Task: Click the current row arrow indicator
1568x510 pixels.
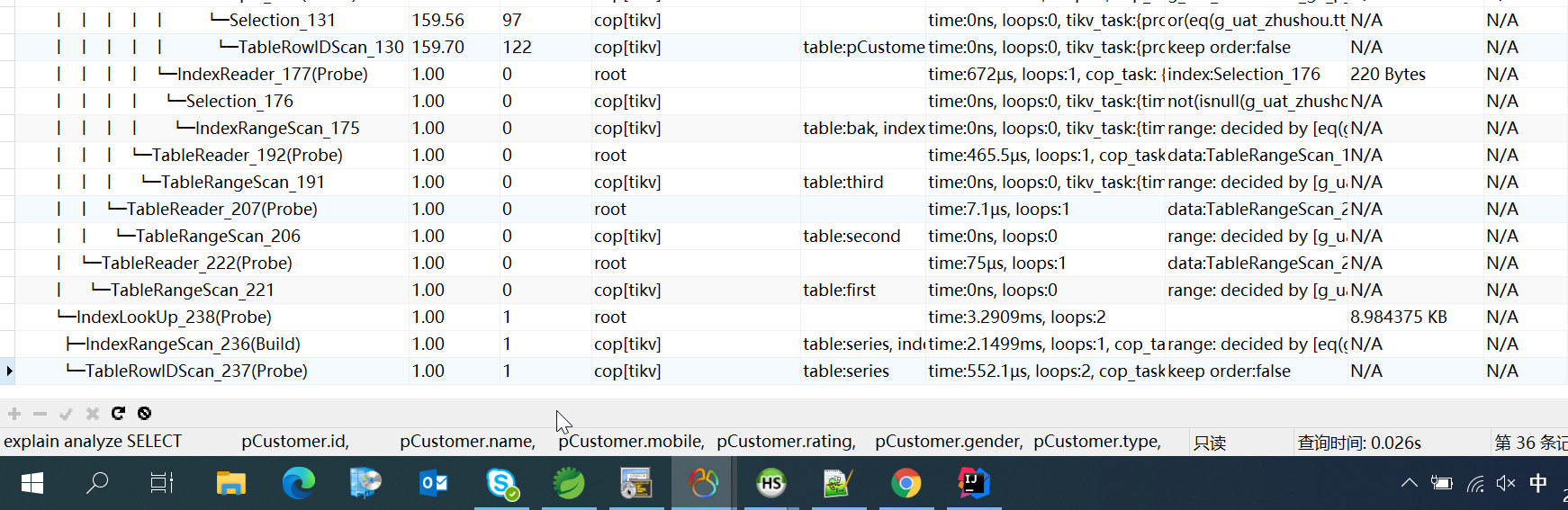Action: click(x=8, y=371)
